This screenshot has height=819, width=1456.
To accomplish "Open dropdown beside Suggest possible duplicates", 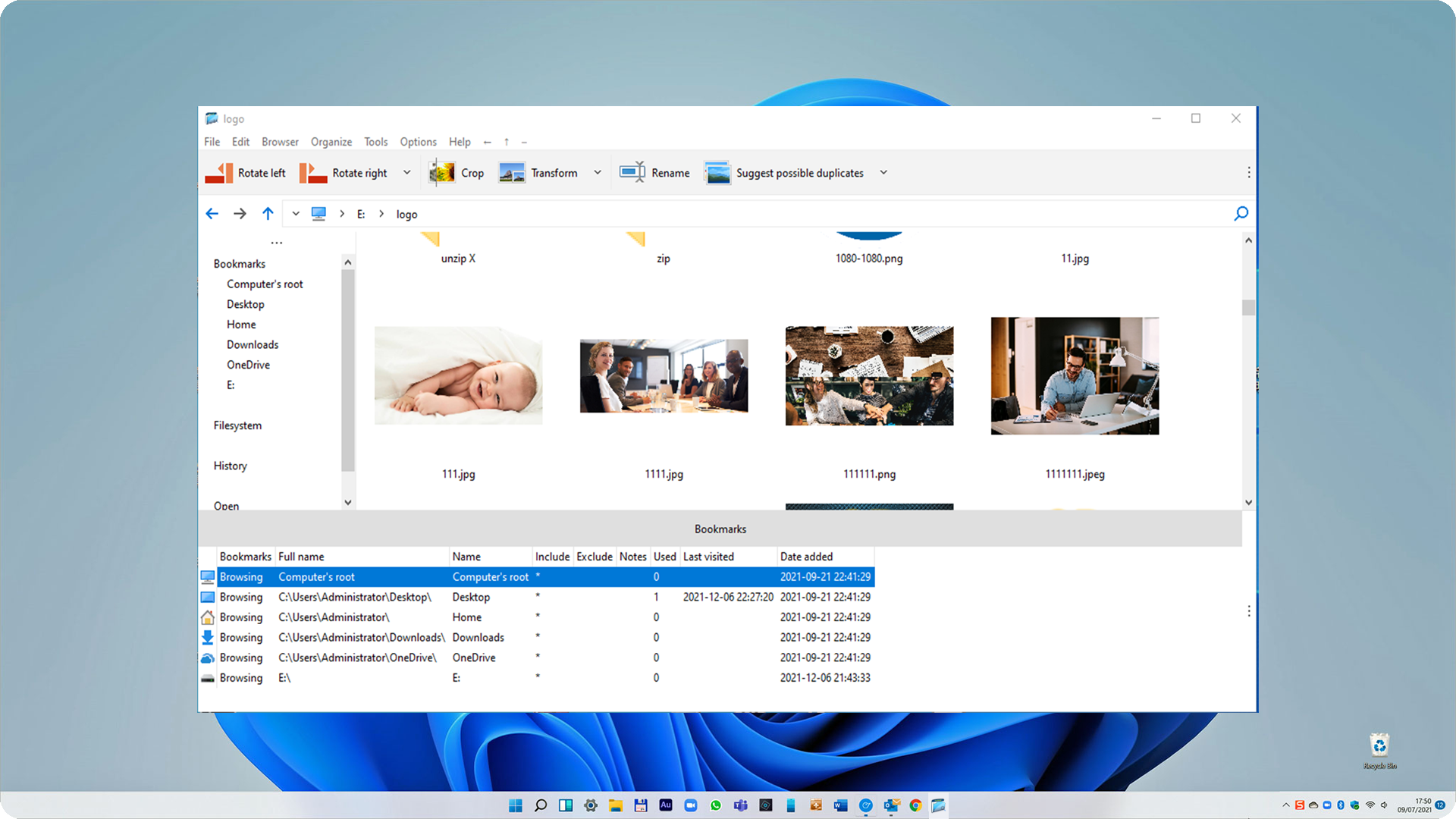I will click(x=883, y=173).
